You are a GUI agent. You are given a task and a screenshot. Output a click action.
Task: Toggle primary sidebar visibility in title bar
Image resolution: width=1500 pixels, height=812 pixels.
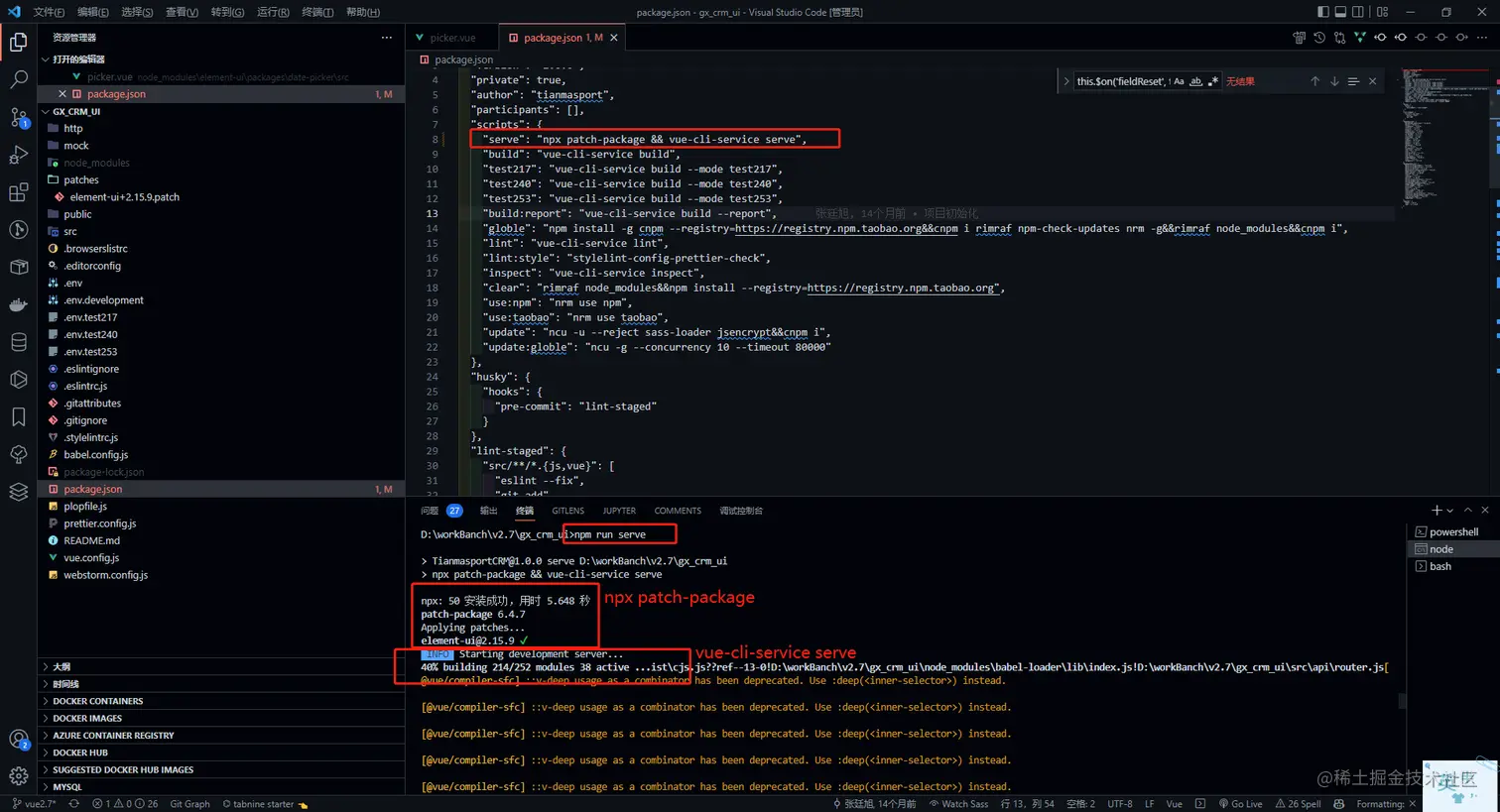(x=1322, y=12)
